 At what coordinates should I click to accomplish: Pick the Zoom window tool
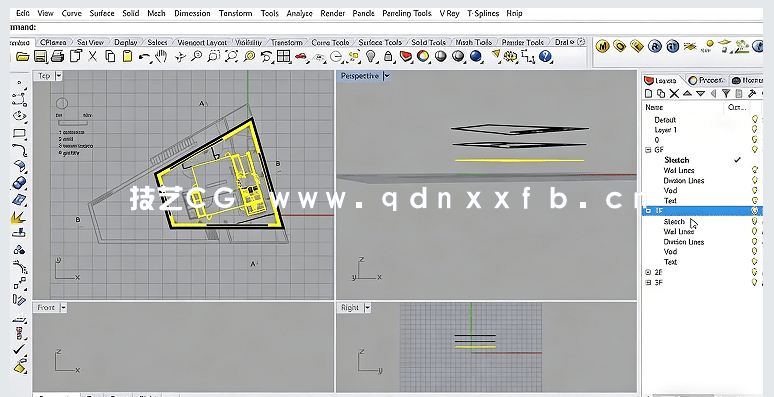213,56
